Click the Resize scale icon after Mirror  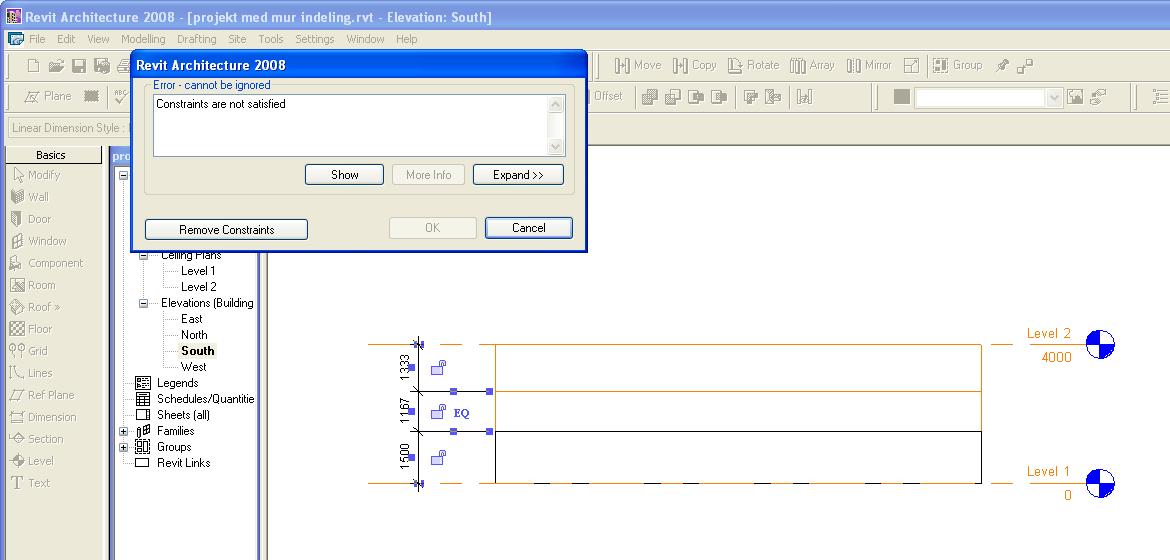[x=911, y=66]
